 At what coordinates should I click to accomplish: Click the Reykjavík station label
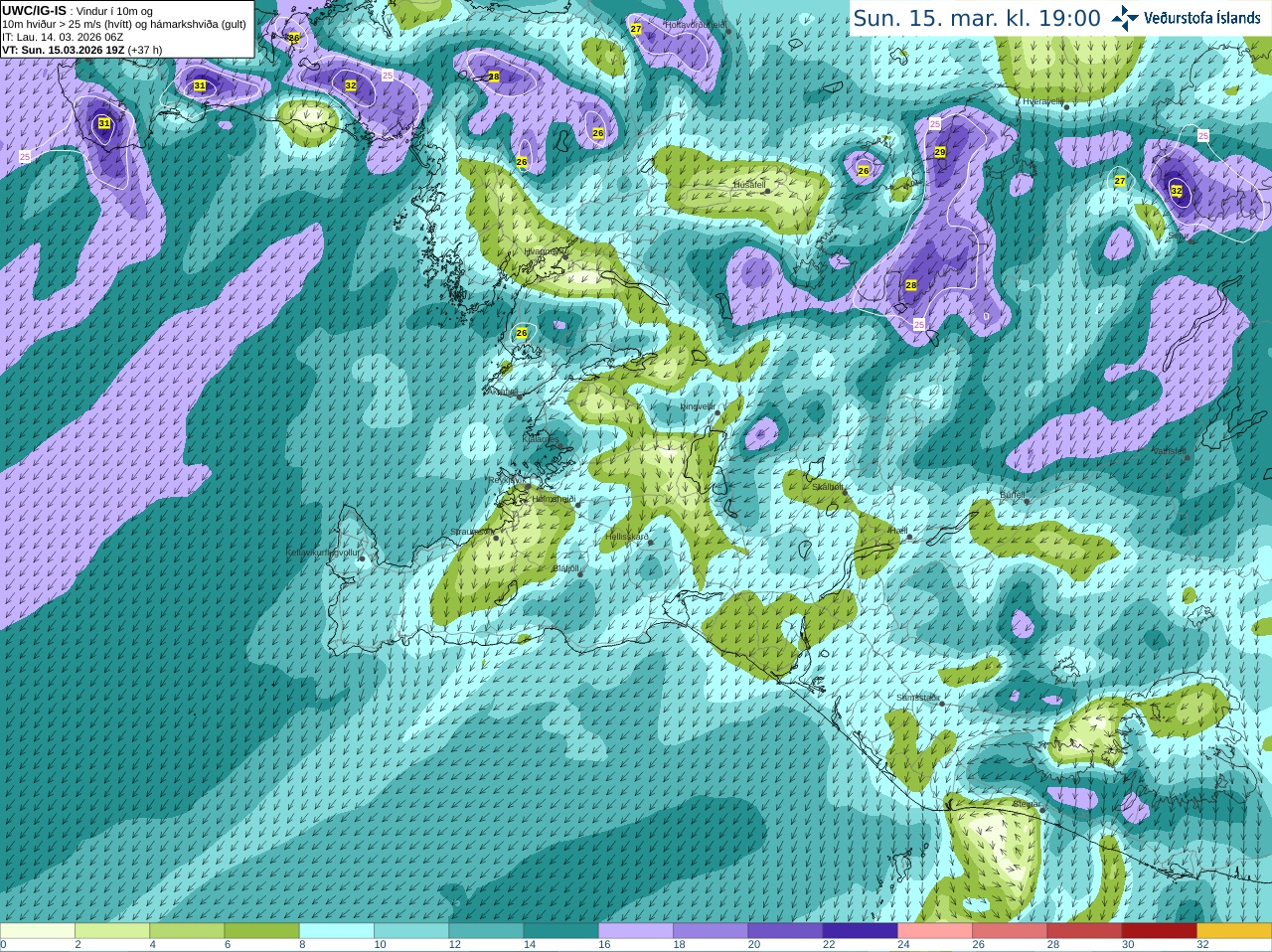(x=505, y=480)
